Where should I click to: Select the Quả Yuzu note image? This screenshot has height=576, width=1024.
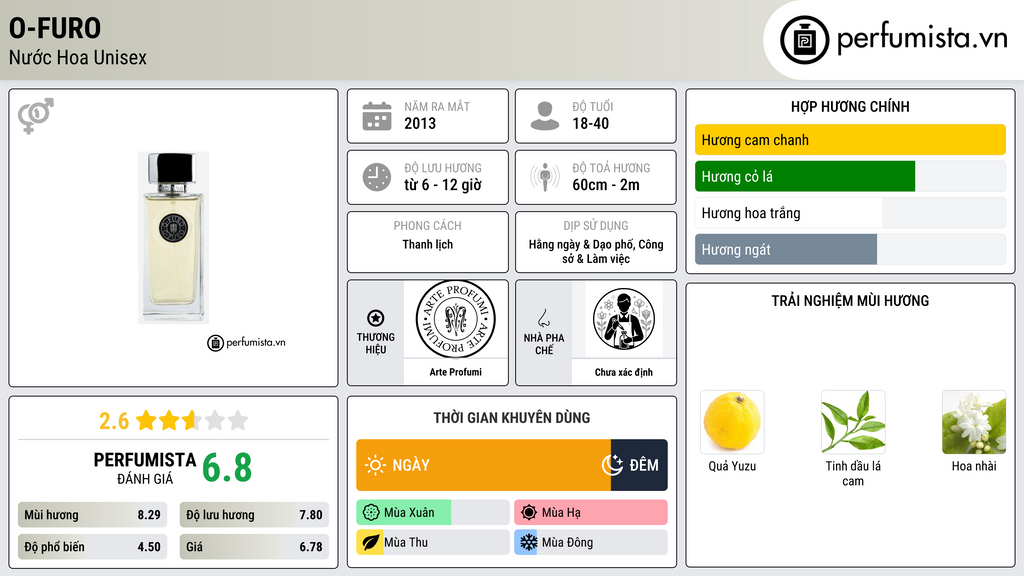tap(732, 422)
